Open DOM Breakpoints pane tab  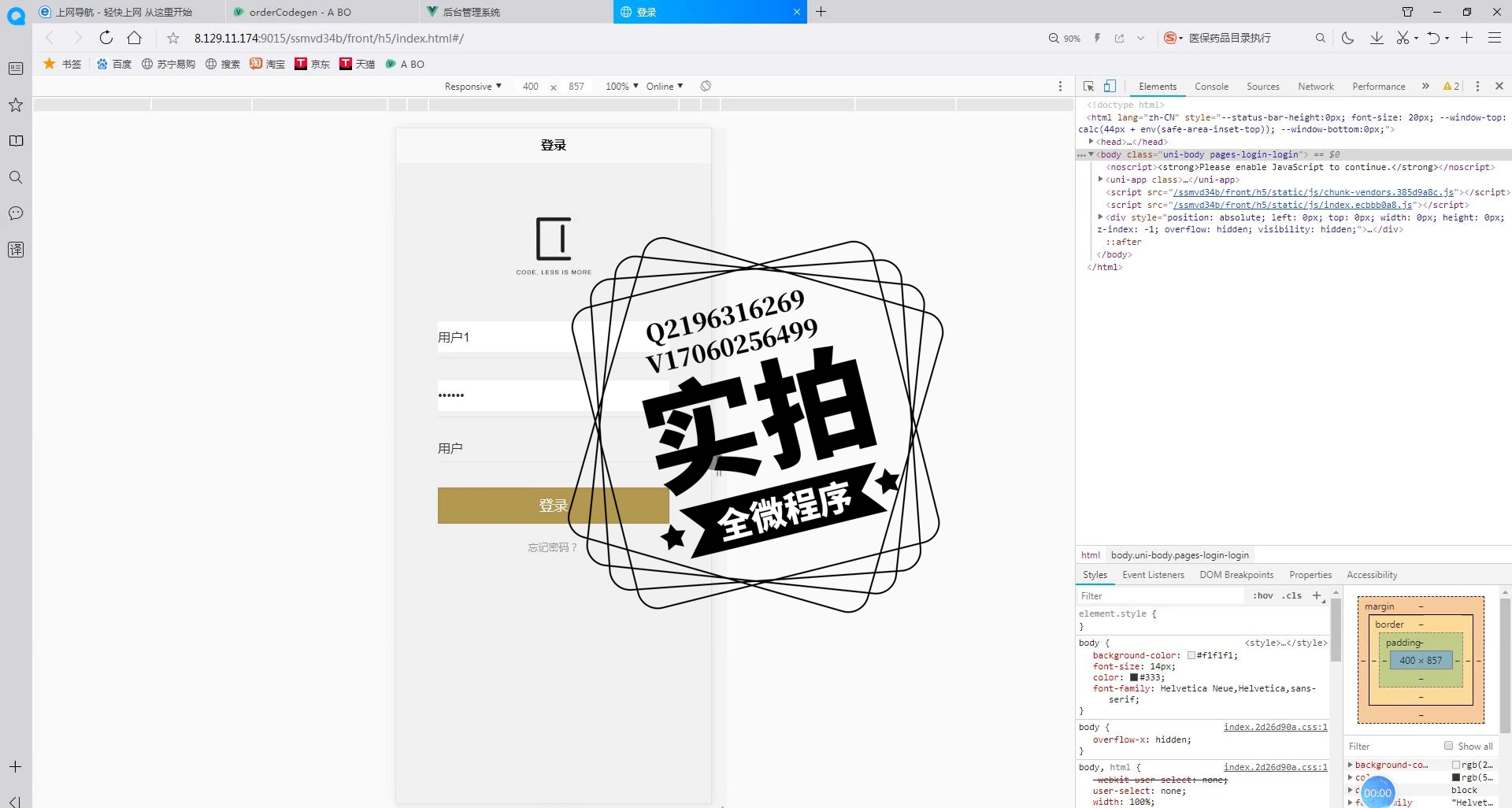click(x=1236, y=575)
